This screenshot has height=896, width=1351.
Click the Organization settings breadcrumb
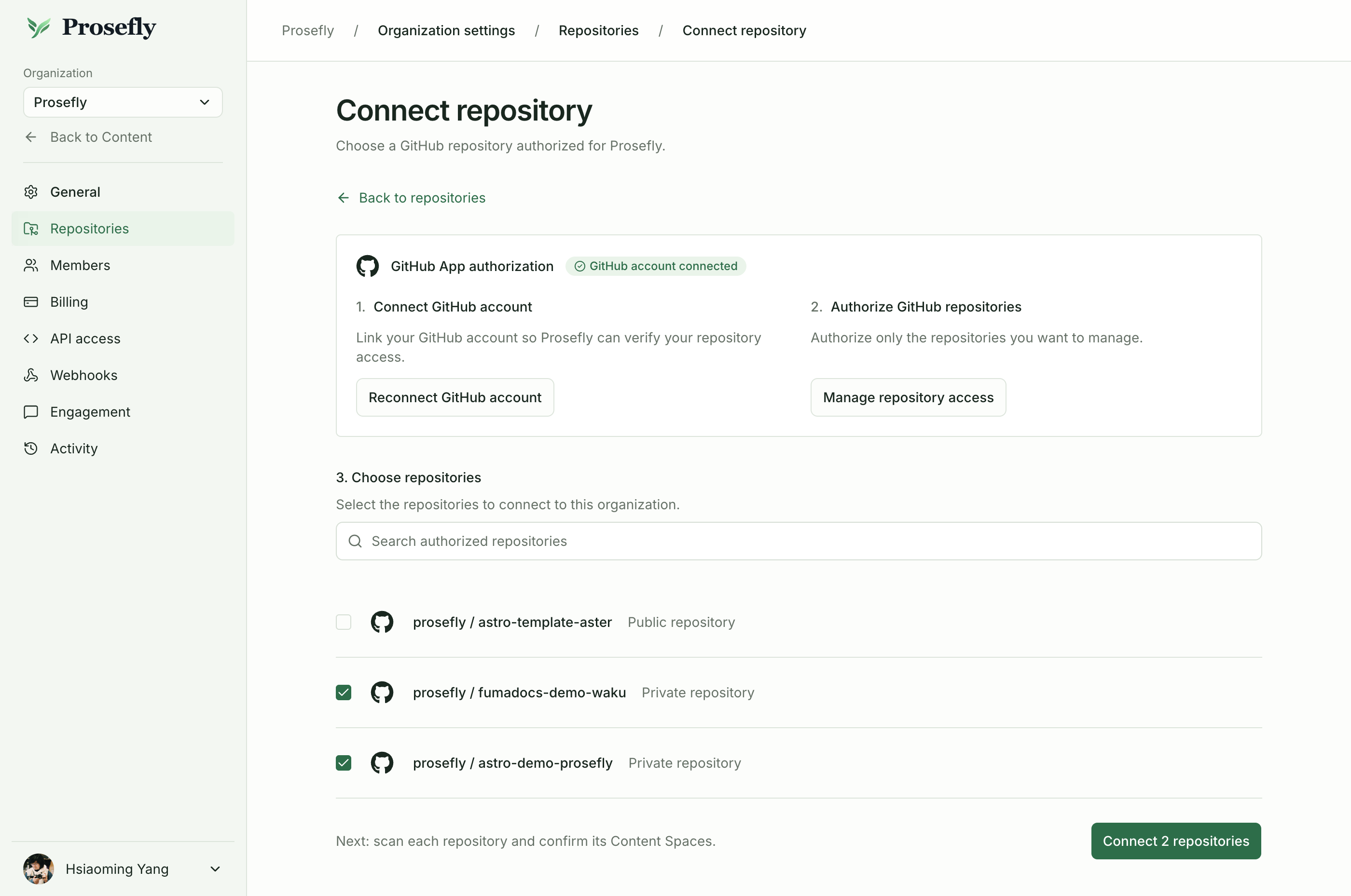446,30
